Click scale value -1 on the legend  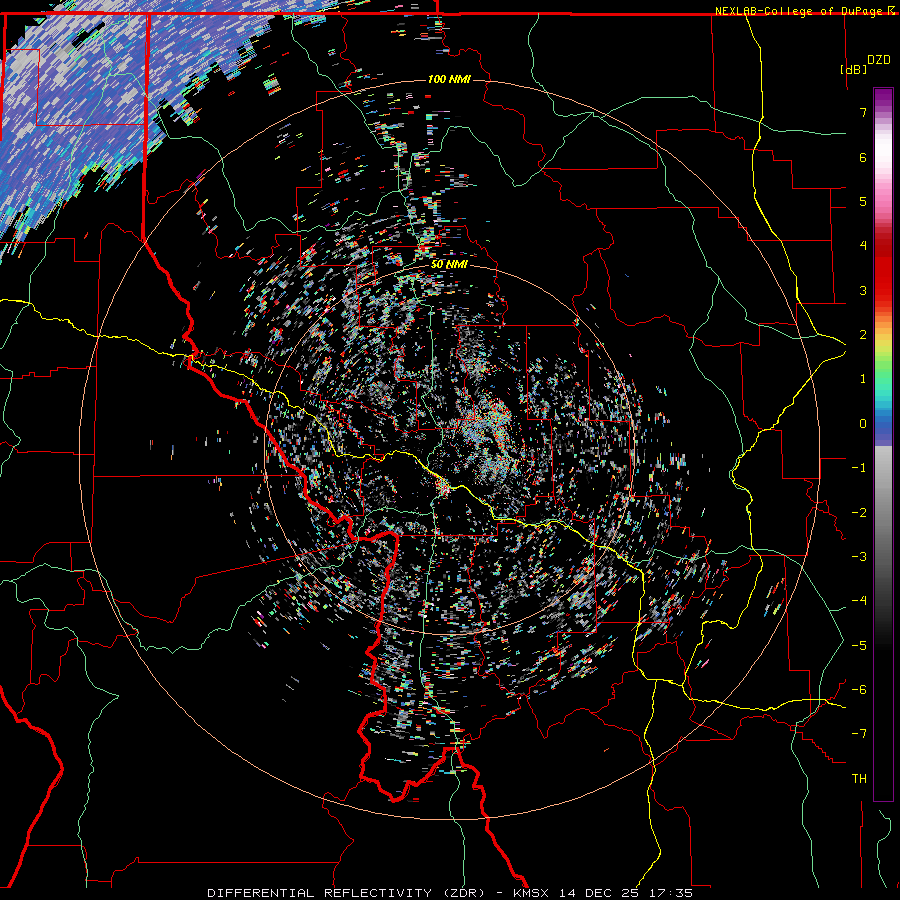click(859, 468)
